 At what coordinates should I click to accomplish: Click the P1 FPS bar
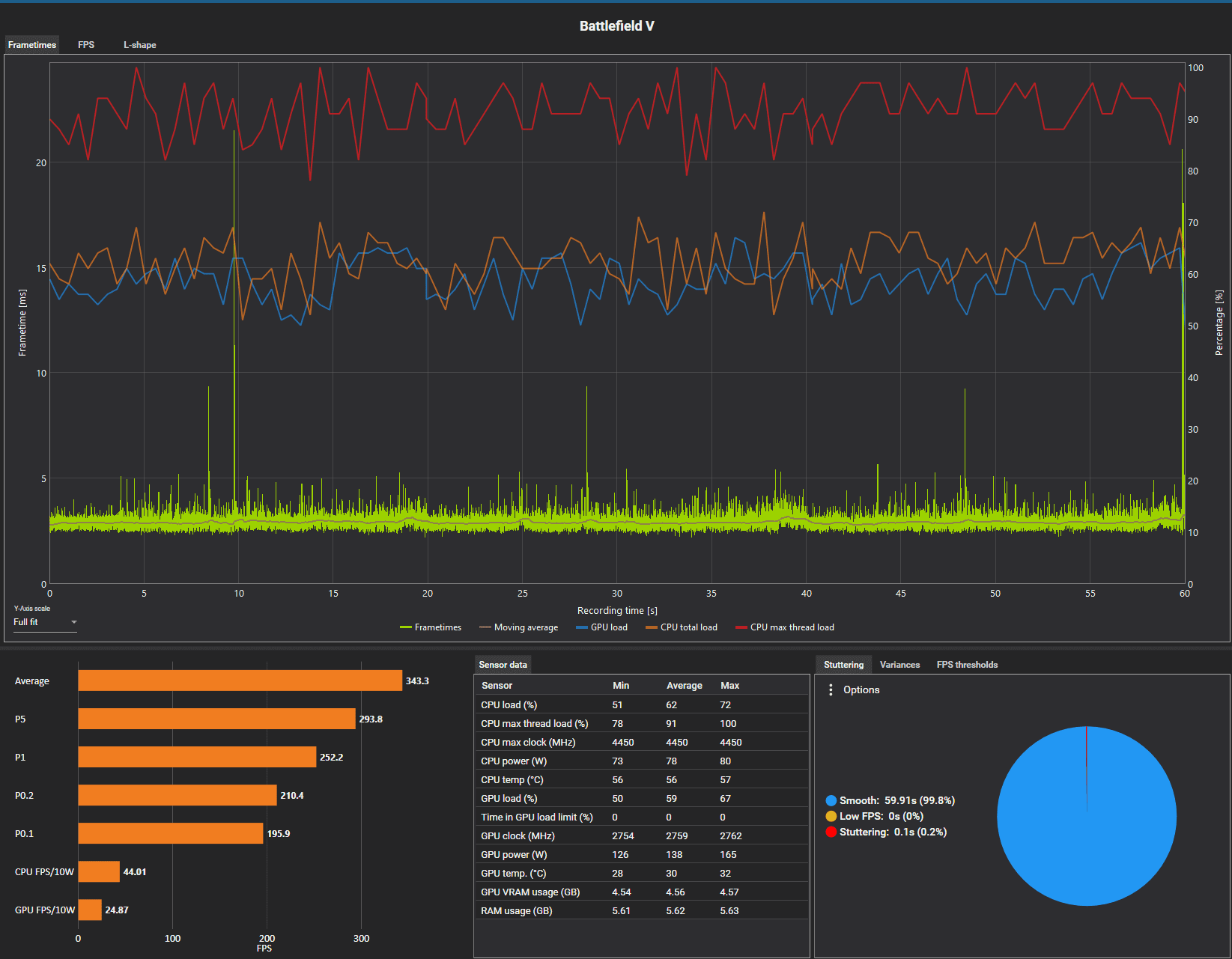(197, 757)
